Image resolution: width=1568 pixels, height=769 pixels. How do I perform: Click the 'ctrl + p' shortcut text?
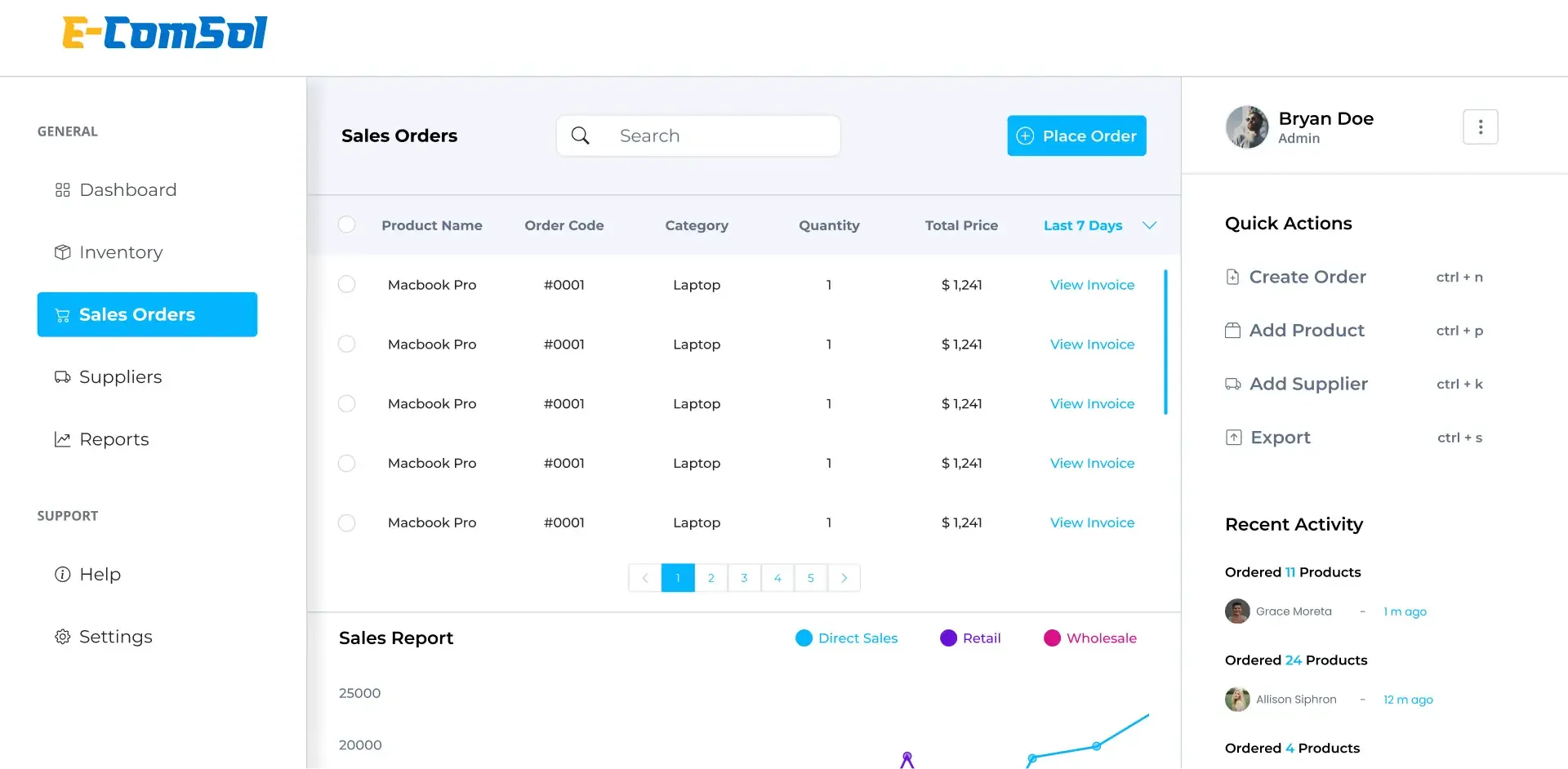point(1459,331)
